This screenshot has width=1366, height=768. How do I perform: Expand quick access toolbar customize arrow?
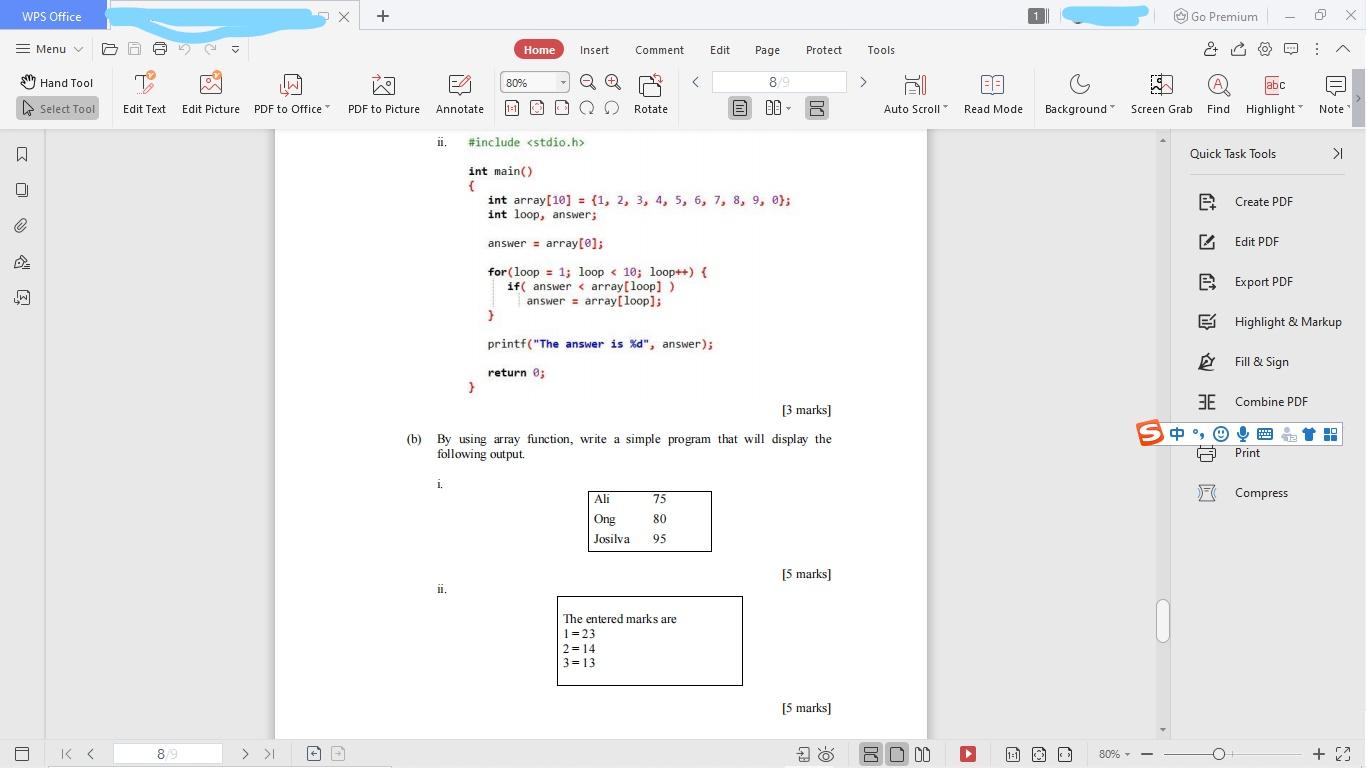point(235,49)
